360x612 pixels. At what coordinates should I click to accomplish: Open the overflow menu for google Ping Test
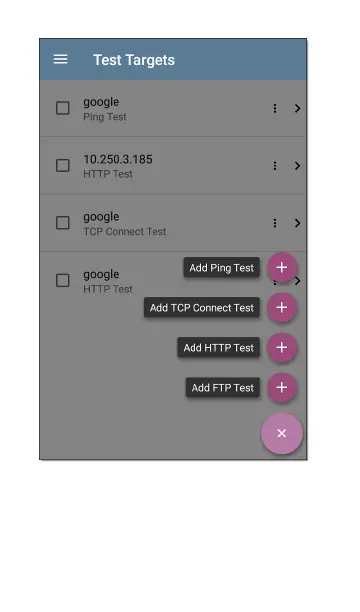[x=275, y=109]
